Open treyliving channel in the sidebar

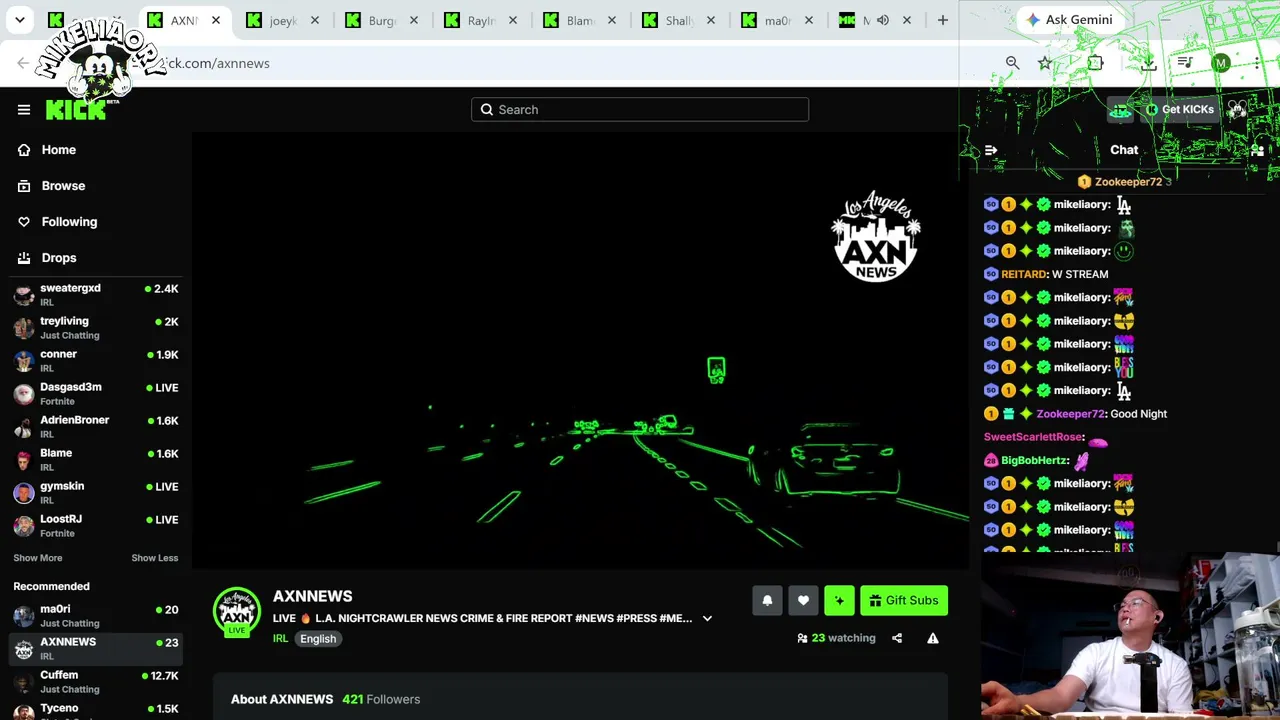click(x=96, y=327)
